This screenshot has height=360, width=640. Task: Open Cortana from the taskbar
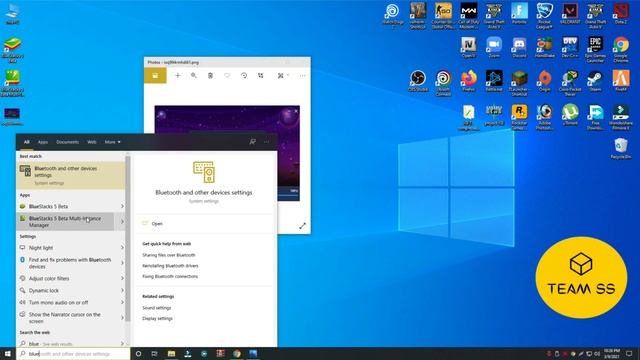138,353
